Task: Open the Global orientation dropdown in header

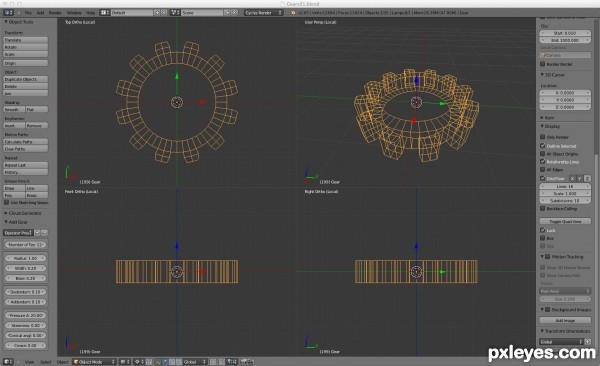Action: (195, 362)
